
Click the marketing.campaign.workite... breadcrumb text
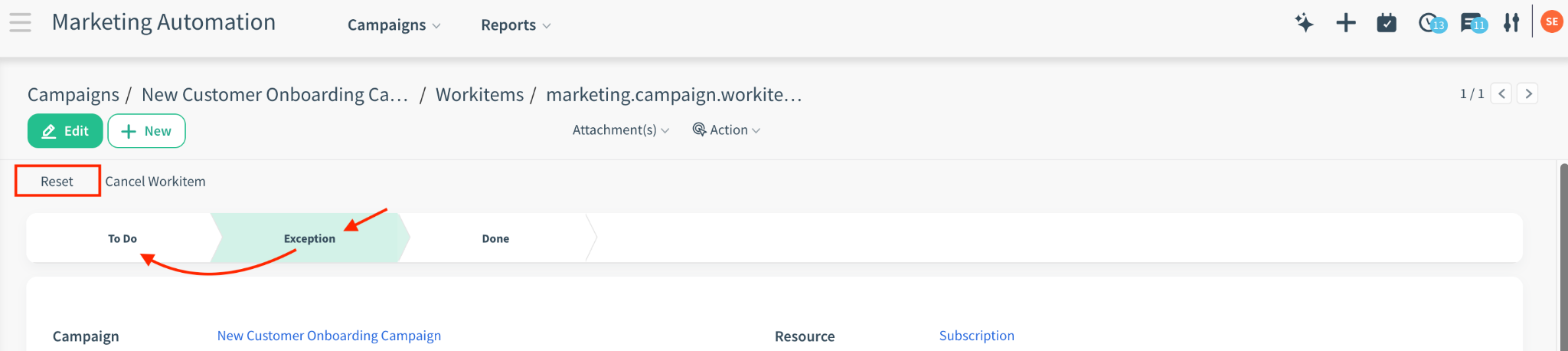point(674,95)
